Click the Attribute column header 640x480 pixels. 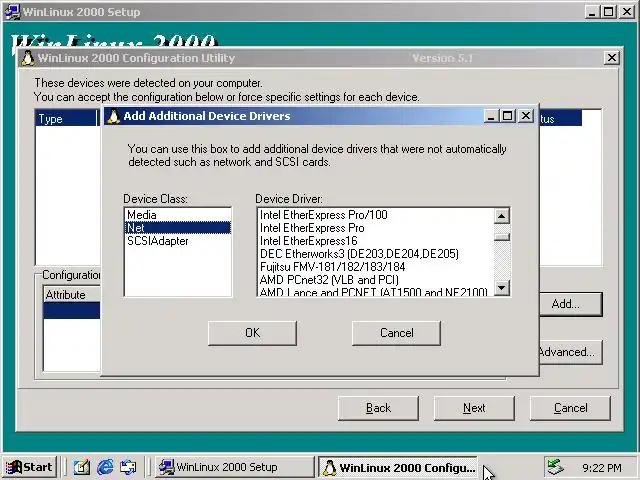[x=72, y=295]
